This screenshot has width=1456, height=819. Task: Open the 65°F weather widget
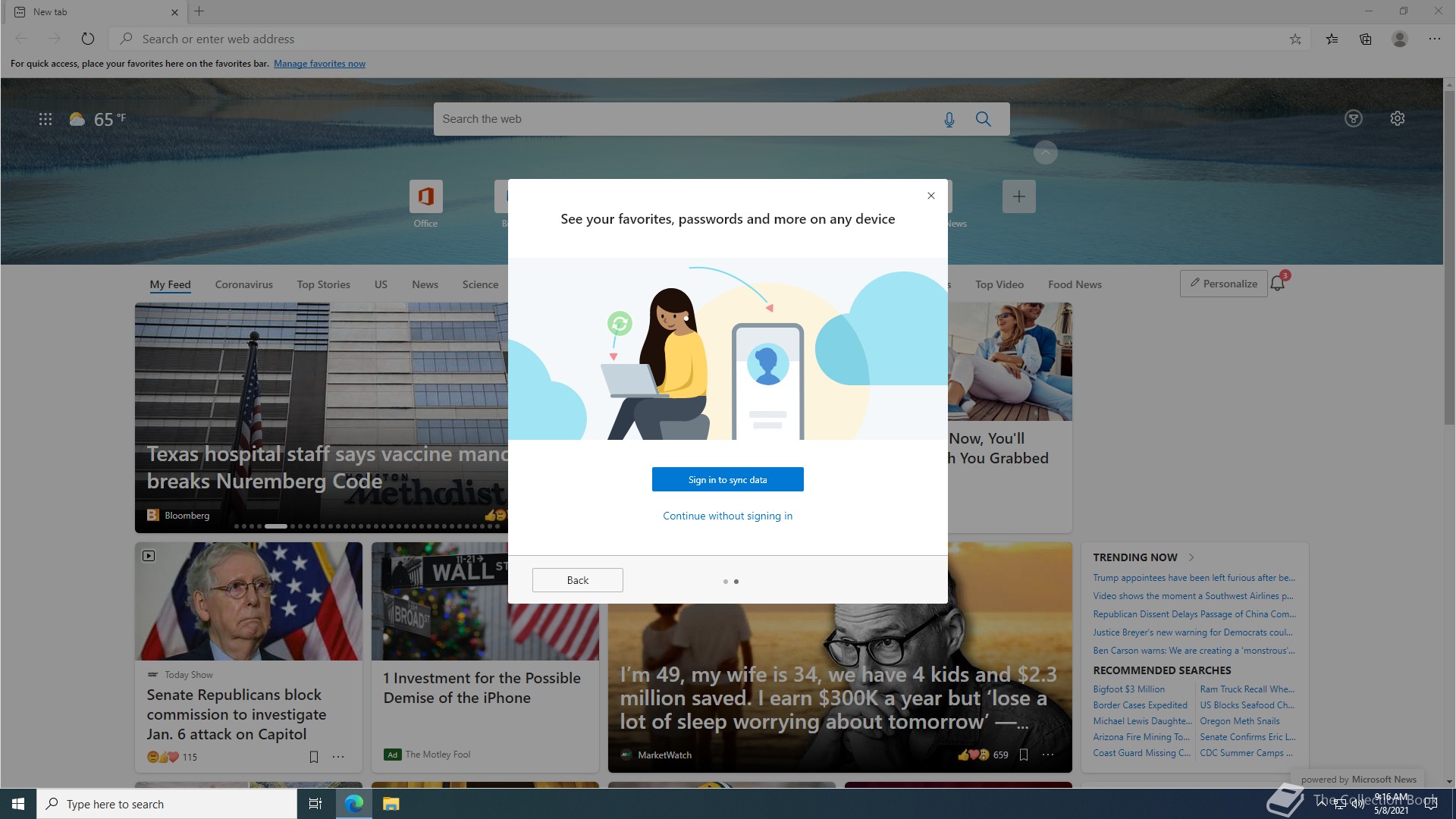(x=98, y=119)
